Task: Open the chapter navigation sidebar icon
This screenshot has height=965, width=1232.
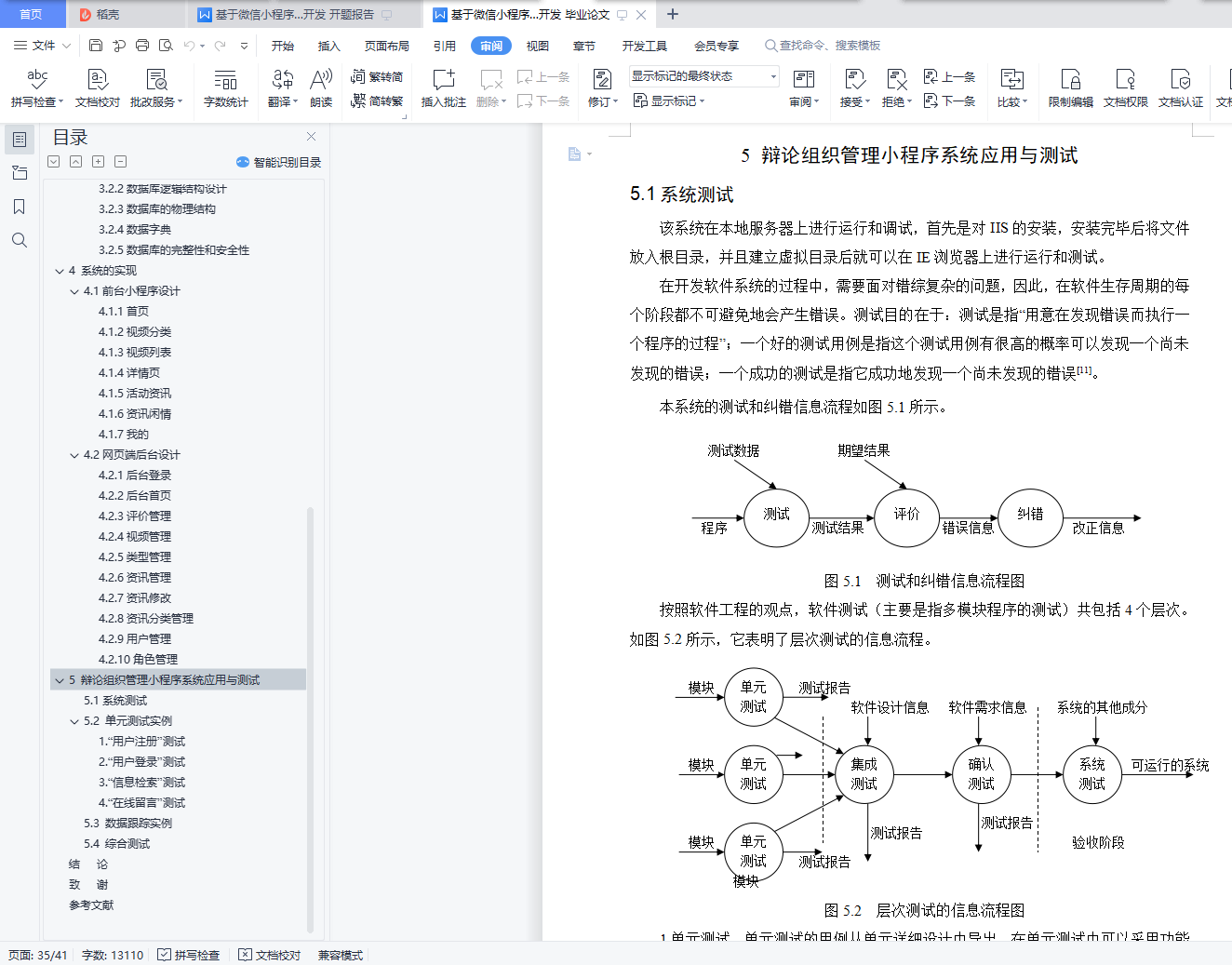Action: coord(19,173)
